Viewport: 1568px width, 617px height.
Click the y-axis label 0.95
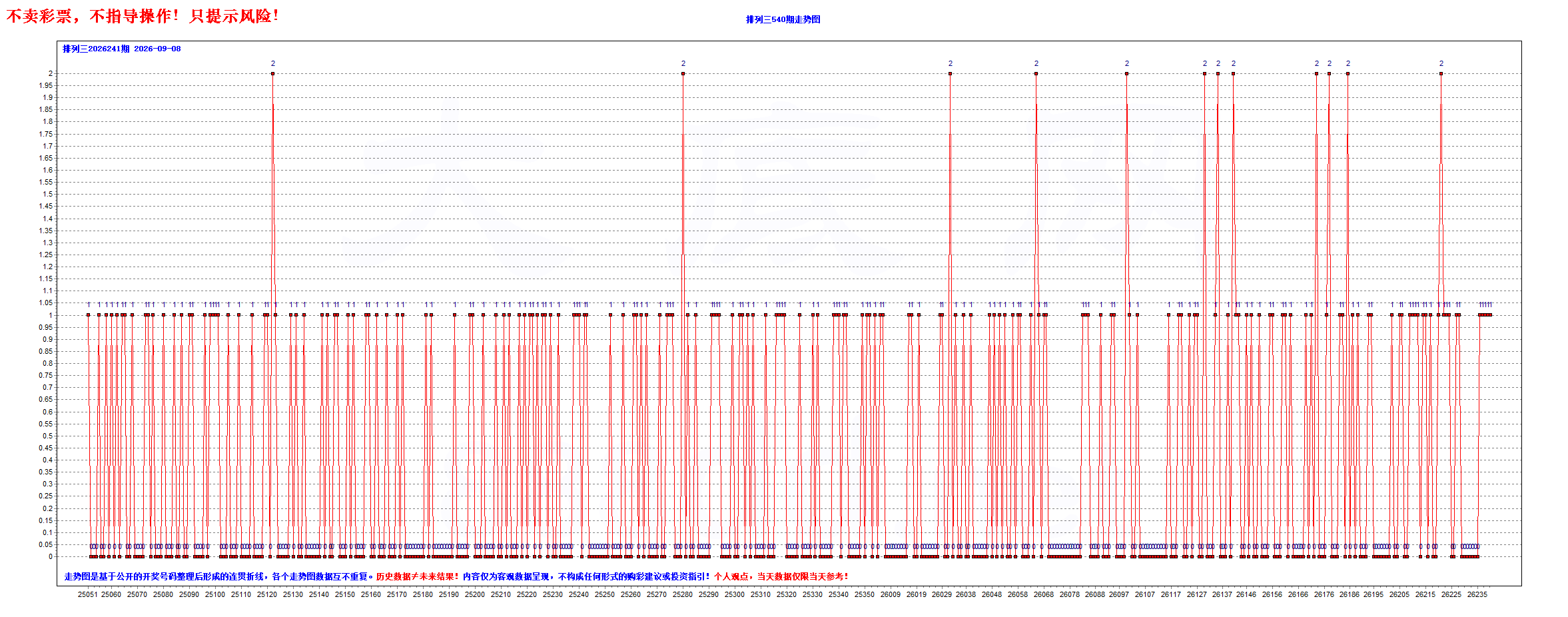tap(45, 327)
